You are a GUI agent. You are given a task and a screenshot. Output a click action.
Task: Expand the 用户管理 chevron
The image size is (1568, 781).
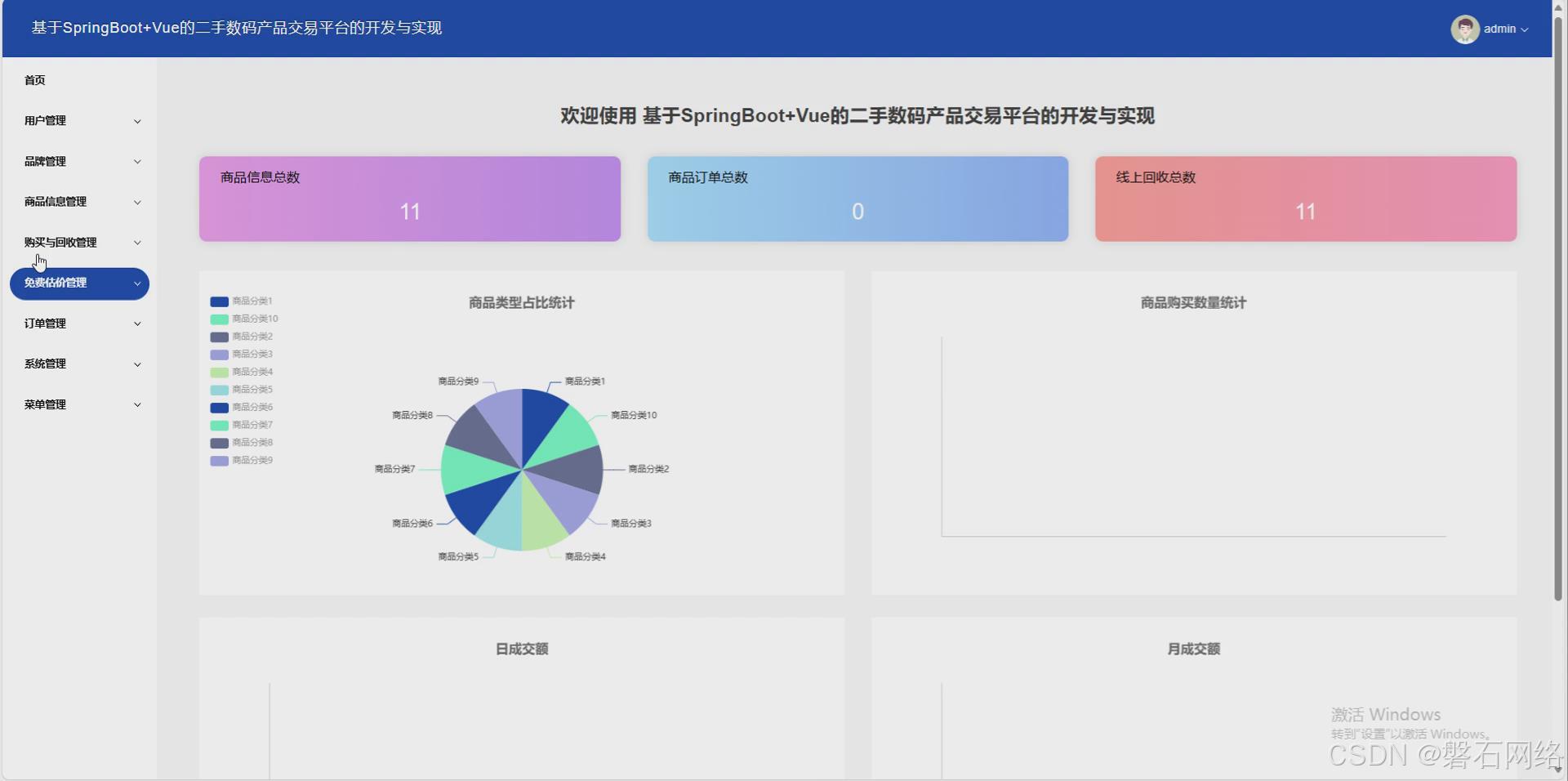(137, 122)
